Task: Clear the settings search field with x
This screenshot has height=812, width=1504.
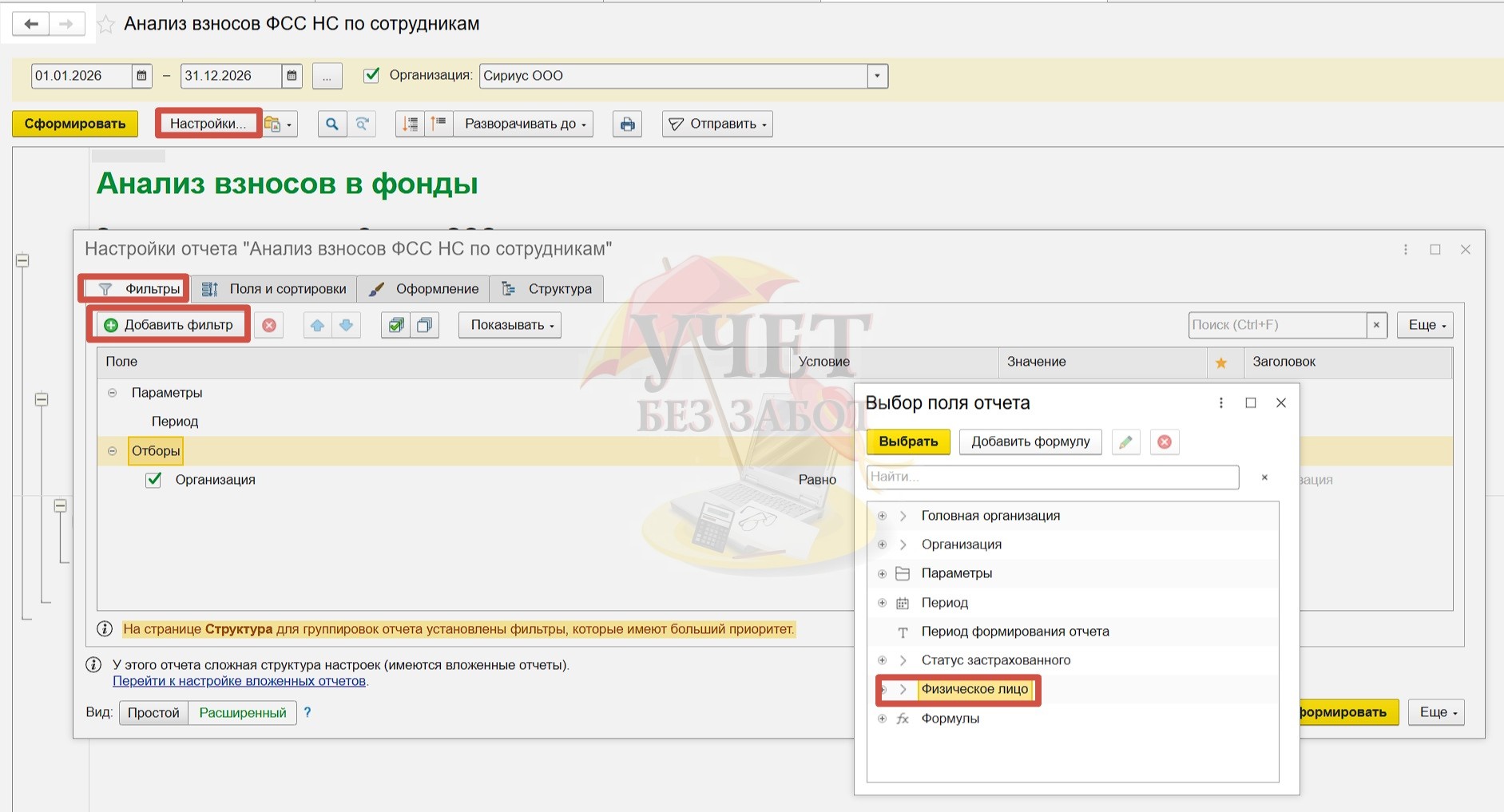Action: [x=1376, y=325]
